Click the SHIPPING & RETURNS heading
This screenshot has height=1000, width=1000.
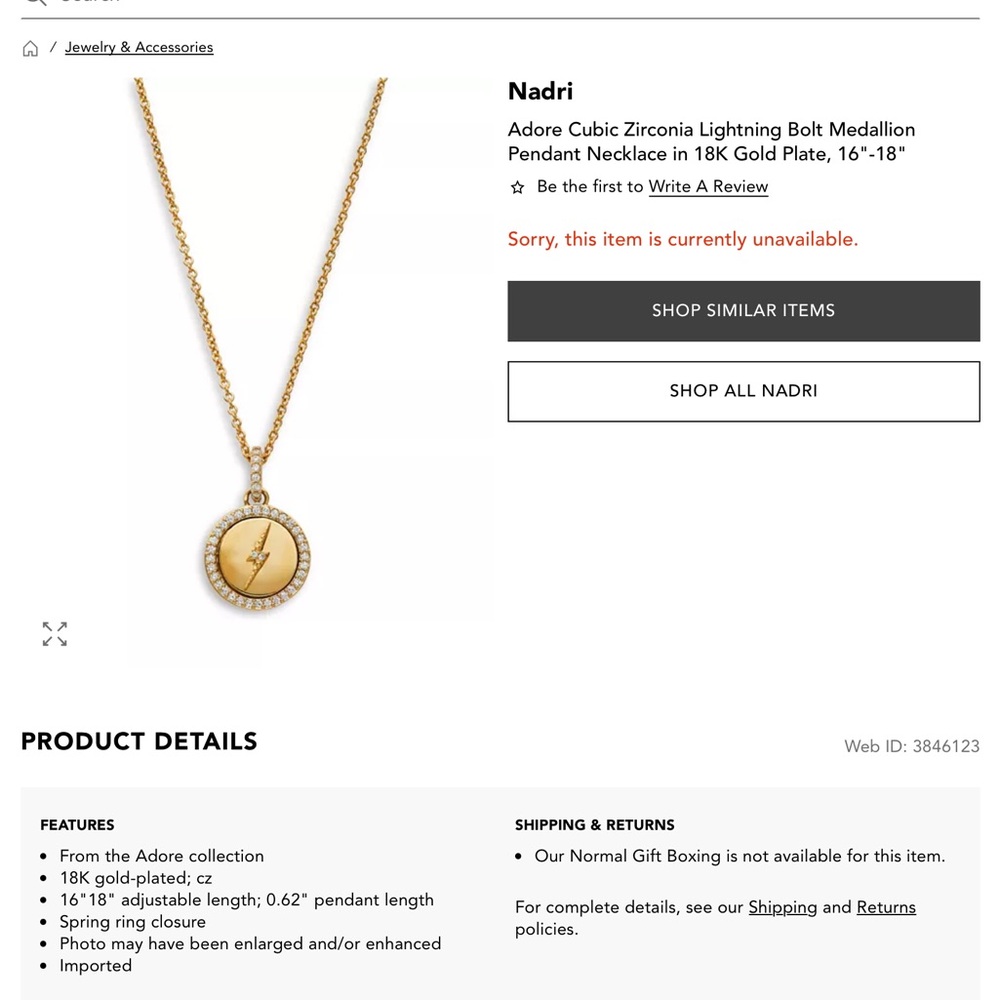[594, 824]
